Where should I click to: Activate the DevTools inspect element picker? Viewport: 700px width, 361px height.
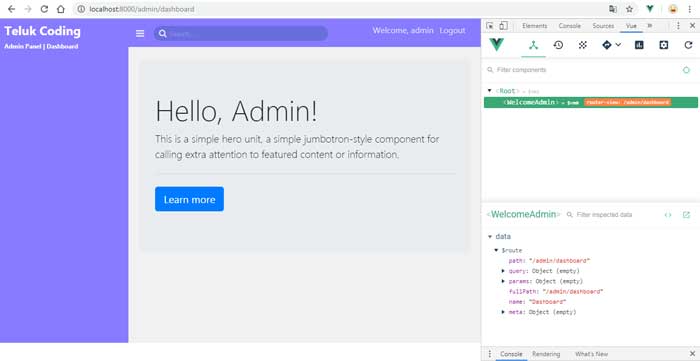click(x=490, y=26)
